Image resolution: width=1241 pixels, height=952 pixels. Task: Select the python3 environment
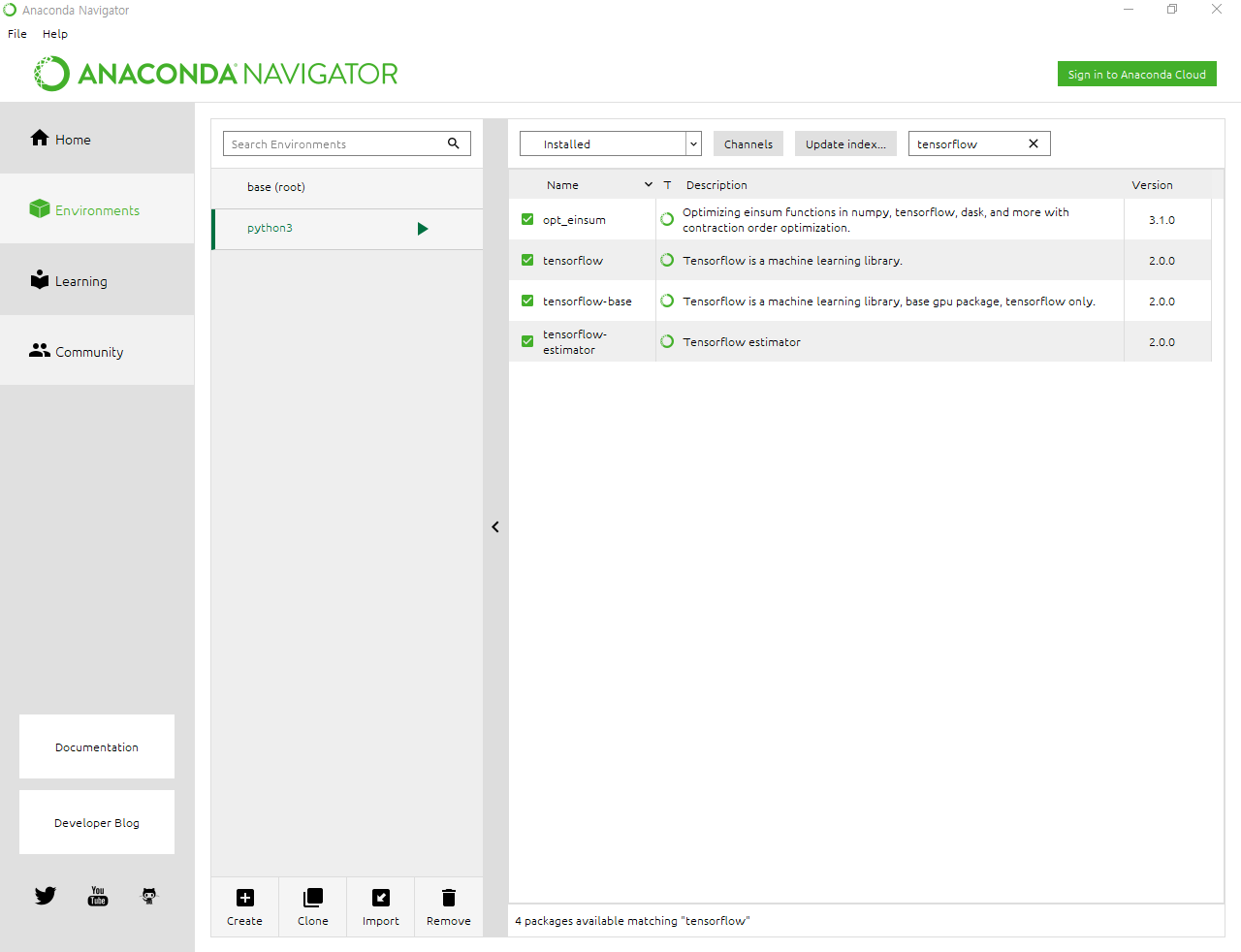pyautogui.click(x=347, y=229)
